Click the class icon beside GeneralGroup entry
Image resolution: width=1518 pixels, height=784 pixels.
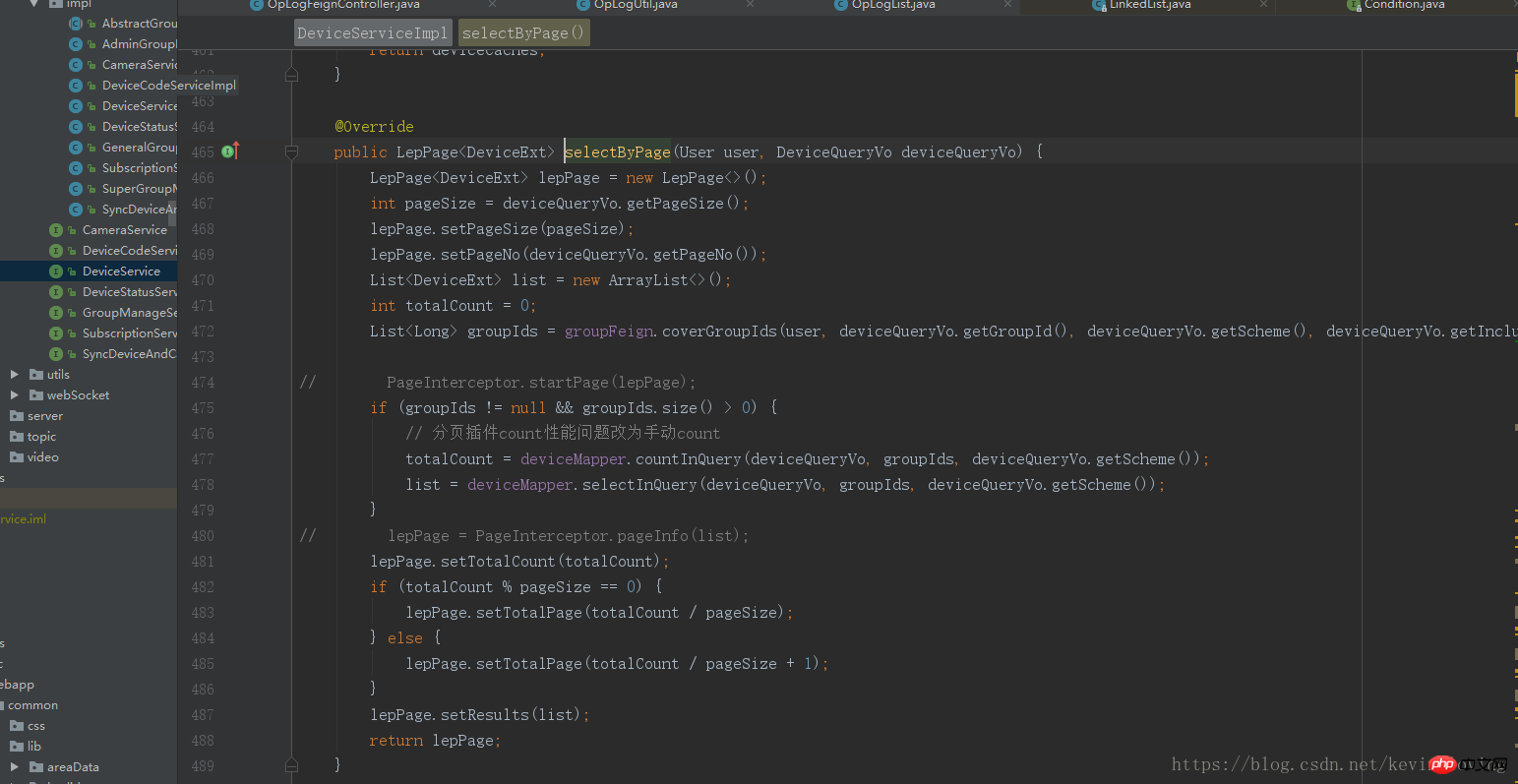tap(76, 147)
